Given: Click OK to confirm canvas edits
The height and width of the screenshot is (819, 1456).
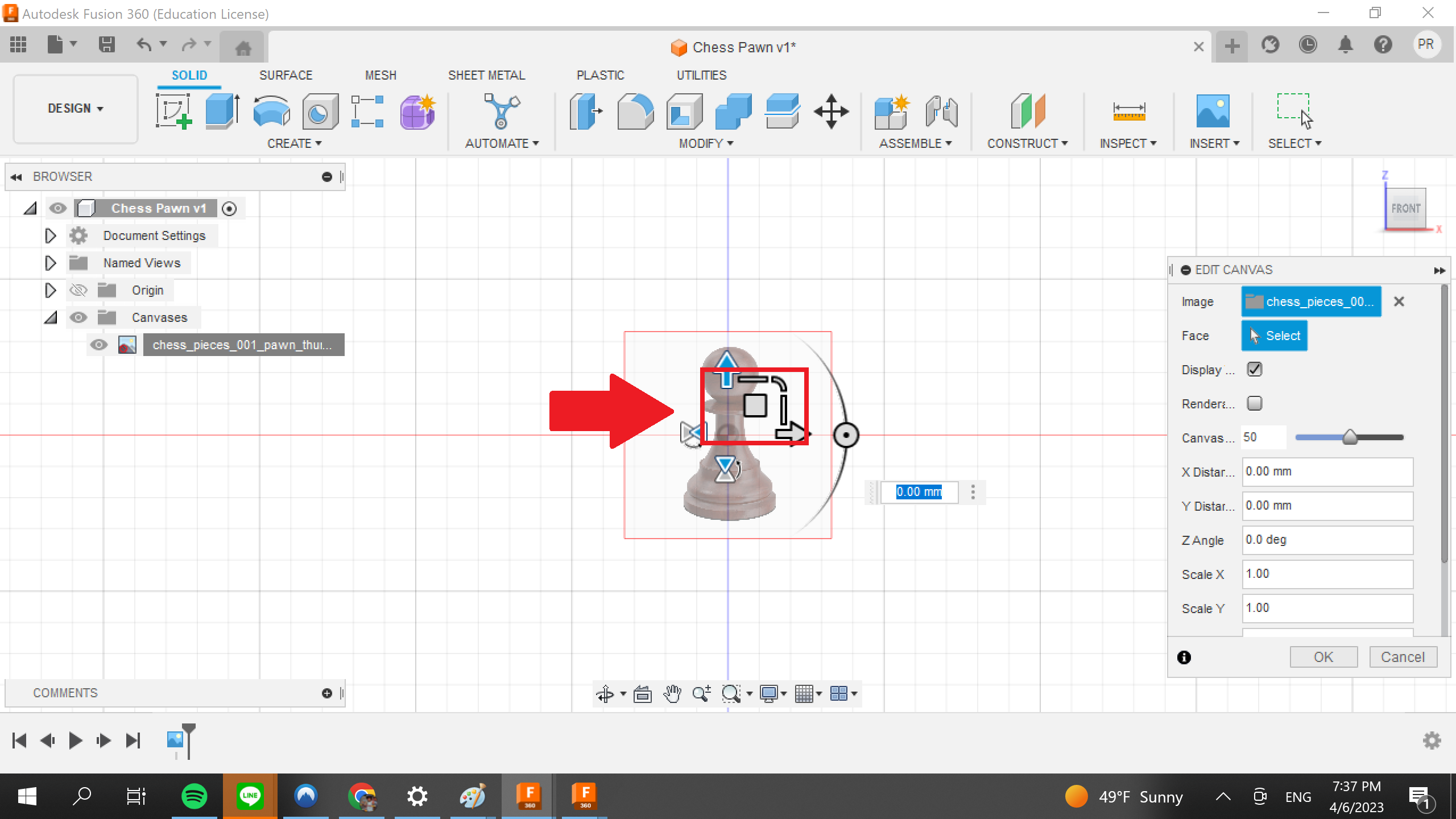Looking at the screenshot, I should pyautogui.click(x=1323, y=657).
